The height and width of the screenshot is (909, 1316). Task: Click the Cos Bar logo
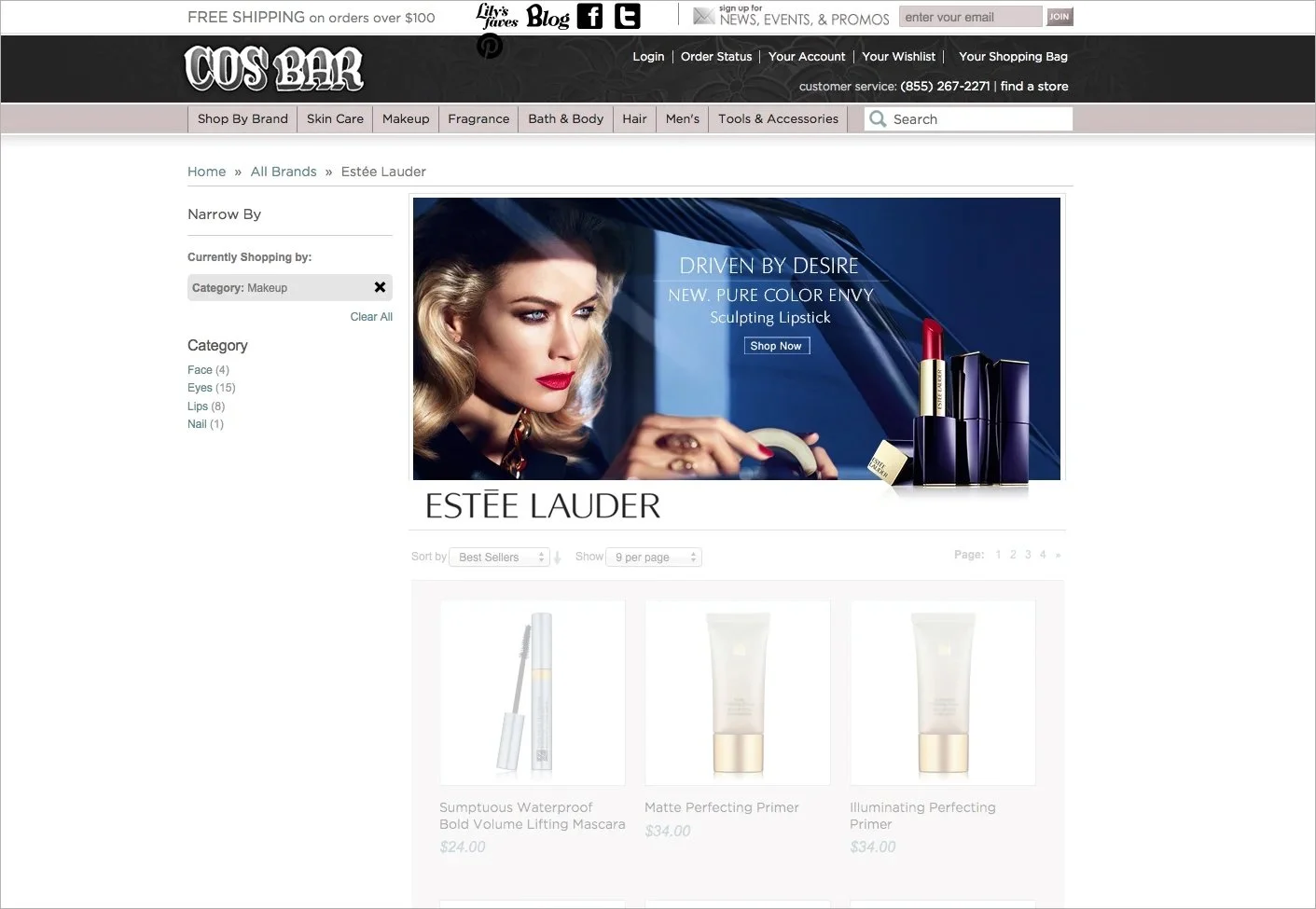point(274,68)
